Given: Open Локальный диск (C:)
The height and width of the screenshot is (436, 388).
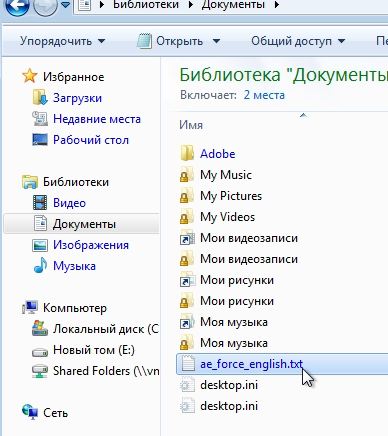Looking at the screenshot, I should coord(106,329).
